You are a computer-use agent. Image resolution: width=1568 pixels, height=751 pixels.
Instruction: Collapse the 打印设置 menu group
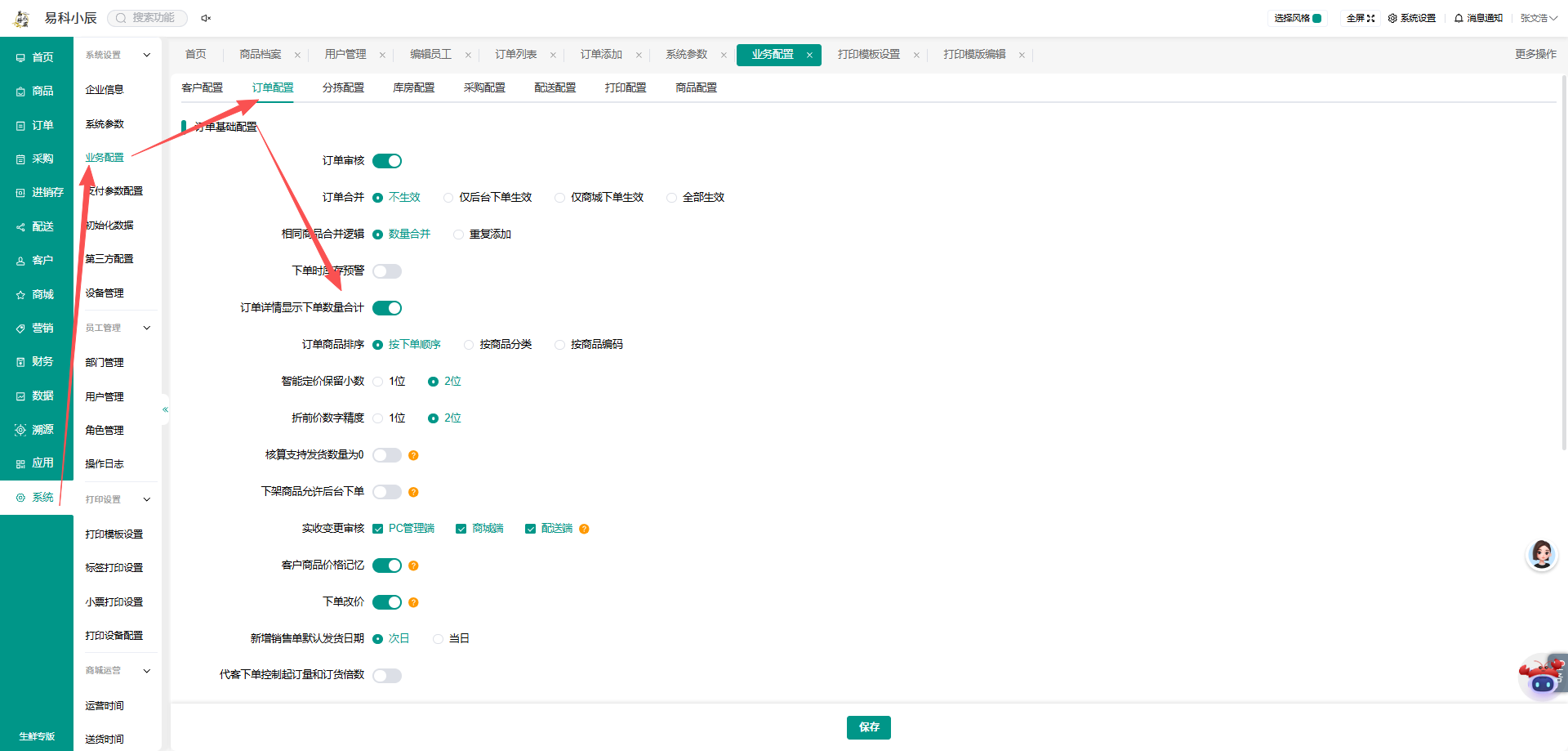[147, 500]
